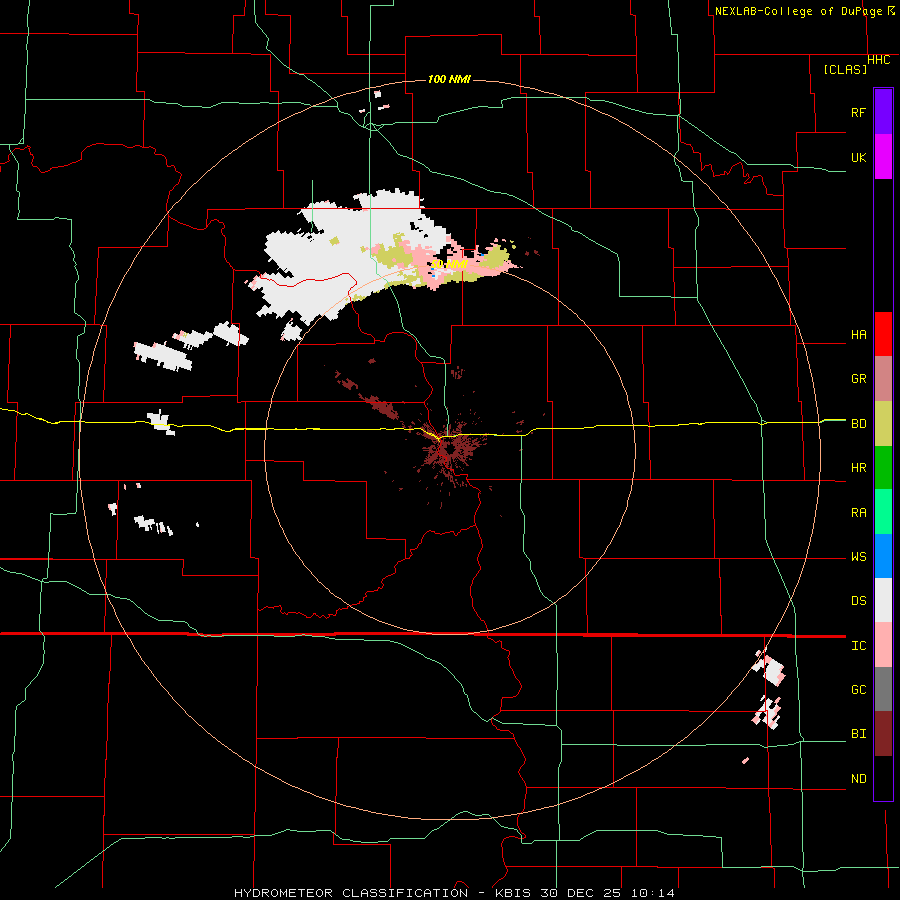Click the IC pink legend swatch
This screenshot has height=900, width=900.
883,645
